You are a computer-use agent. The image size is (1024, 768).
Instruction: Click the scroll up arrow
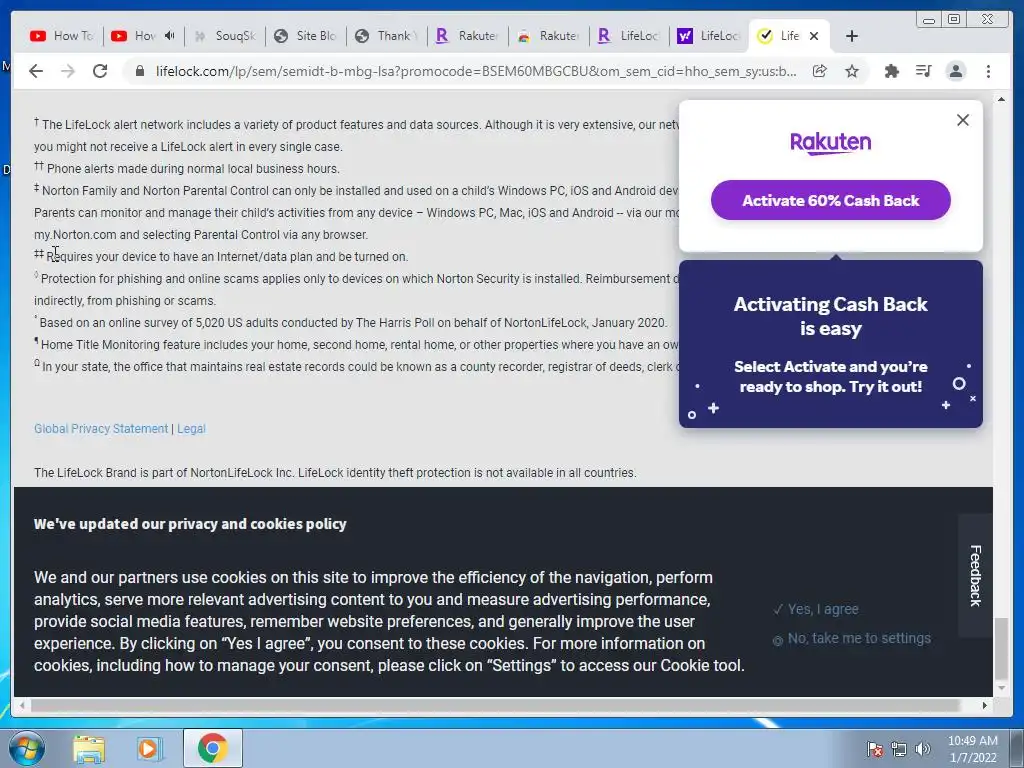pos(1001,99)
